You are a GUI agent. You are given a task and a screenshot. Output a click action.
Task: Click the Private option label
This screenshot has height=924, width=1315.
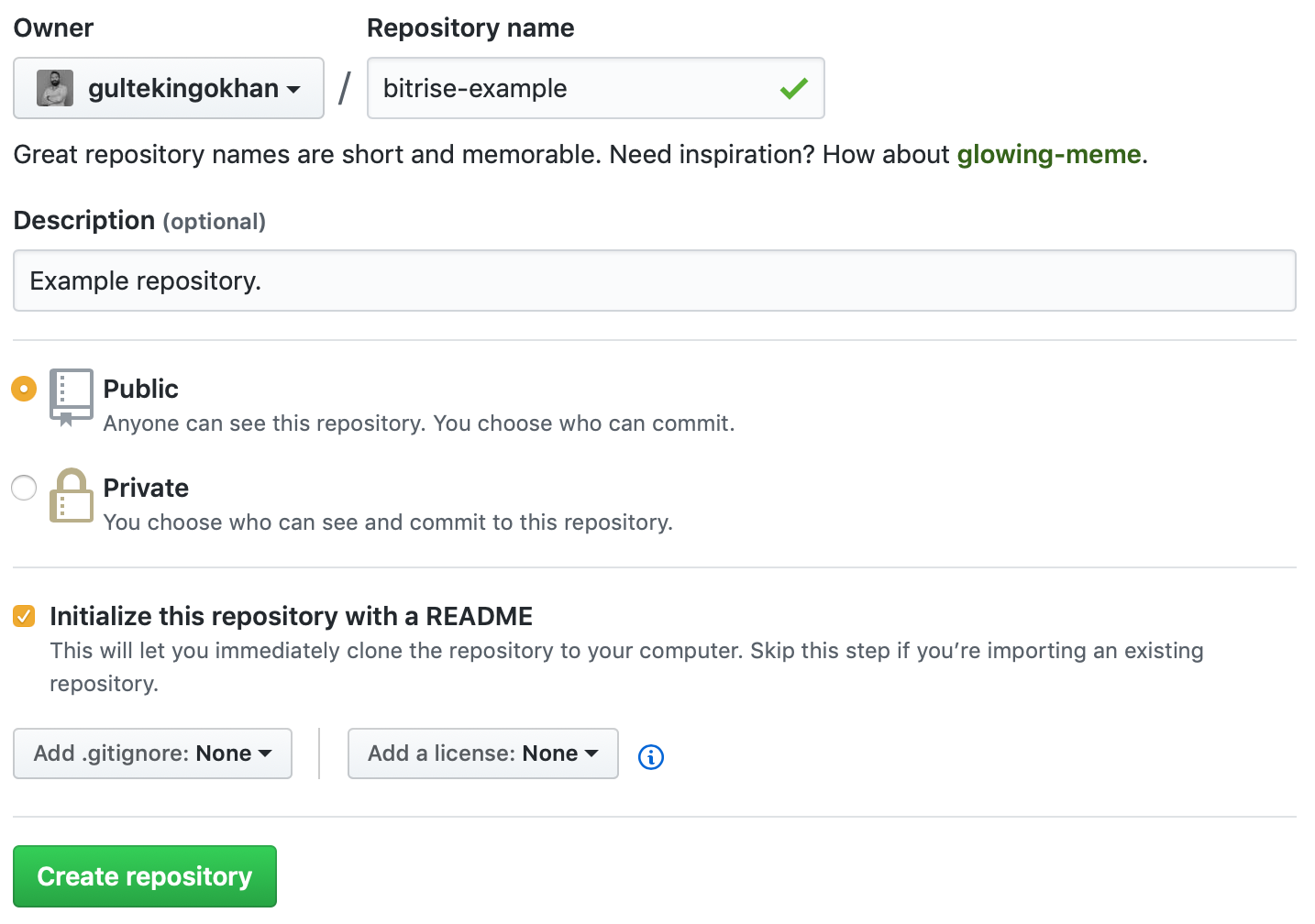[x=146, y=488]
